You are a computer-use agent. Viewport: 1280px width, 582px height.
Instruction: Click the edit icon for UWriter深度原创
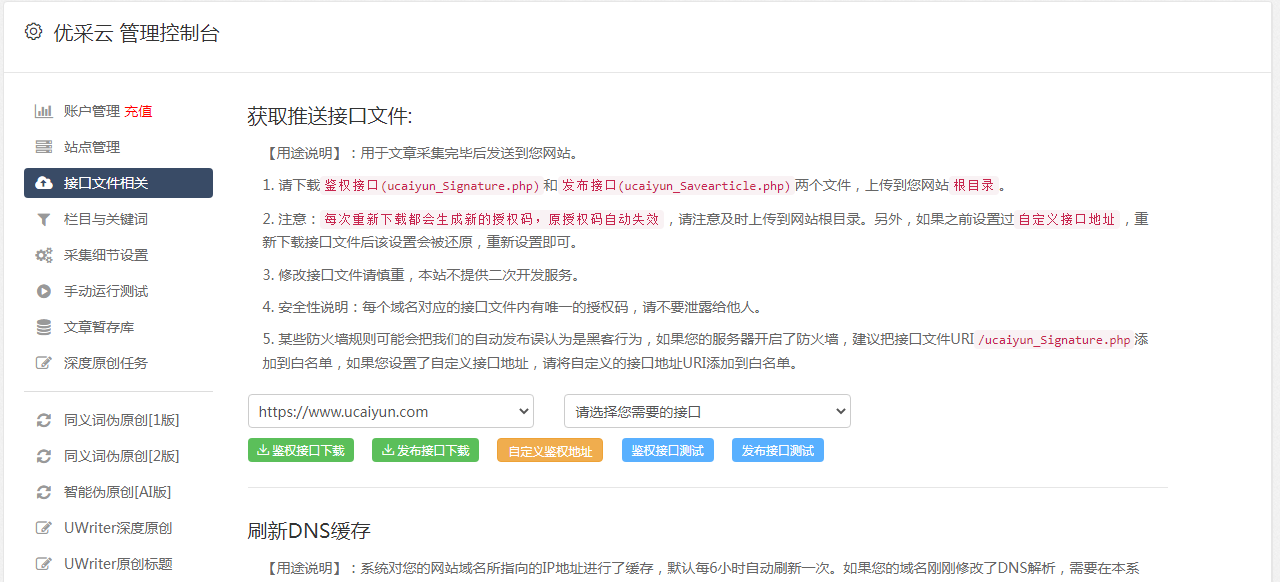coord(44,528)
